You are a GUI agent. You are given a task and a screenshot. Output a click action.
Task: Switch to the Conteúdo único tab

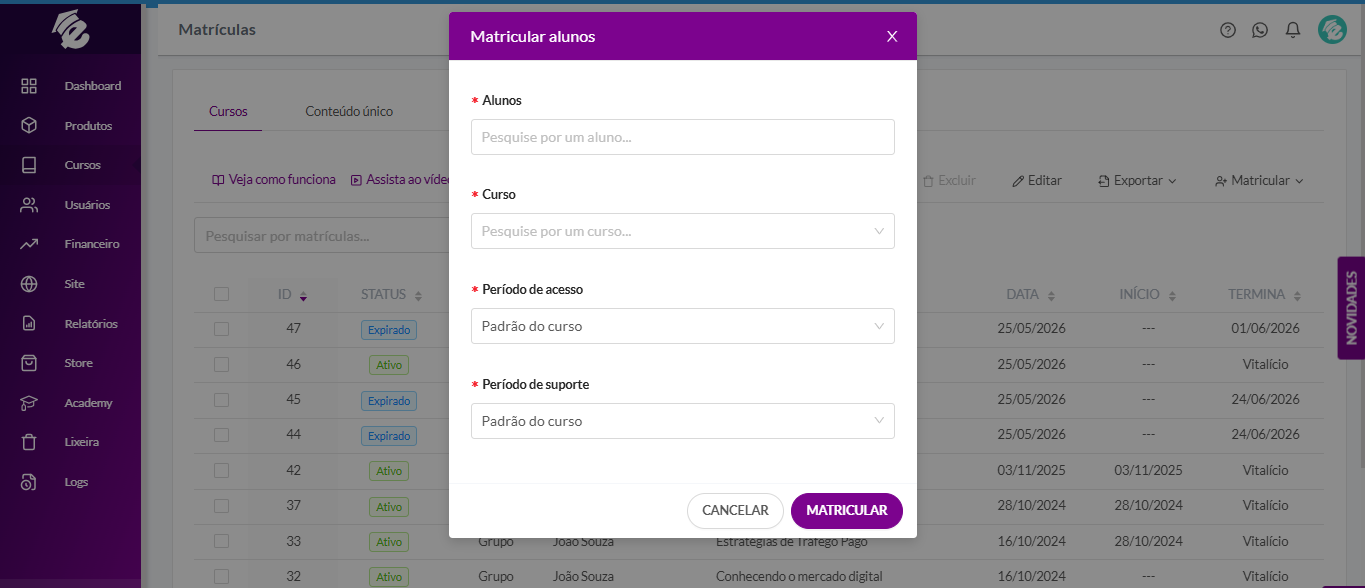pyautogui.click(x=349, y=111)
